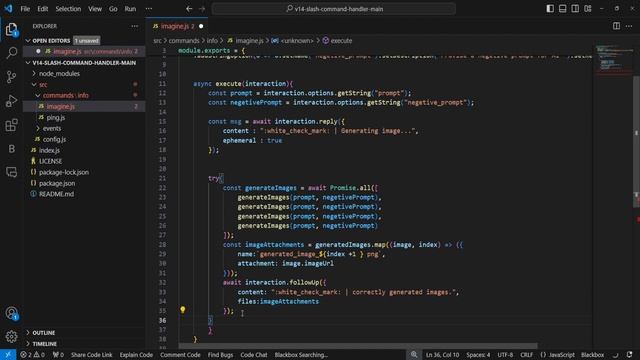Viewport: 640px width, 360px height.
Task: Toggle the primary side bar layout icon
Action: (x=550, y=9)
